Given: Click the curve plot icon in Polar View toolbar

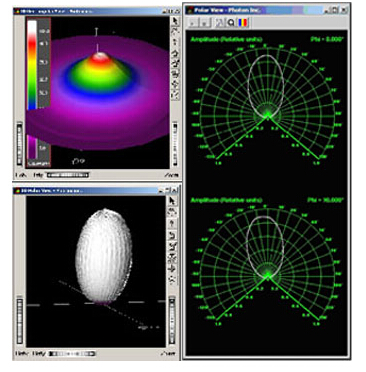Looking at the screenshot, I should pos(219,23).
